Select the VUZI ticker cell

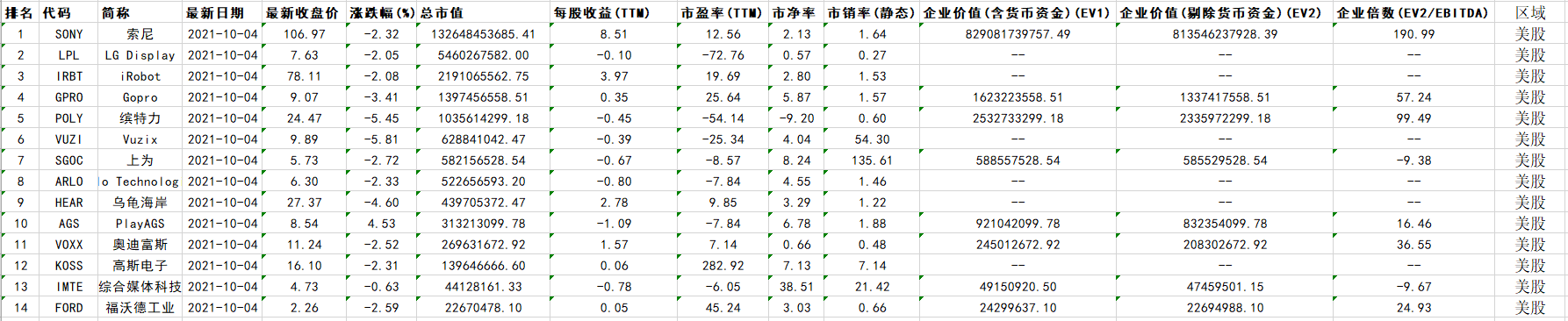(x=68, y=139)
